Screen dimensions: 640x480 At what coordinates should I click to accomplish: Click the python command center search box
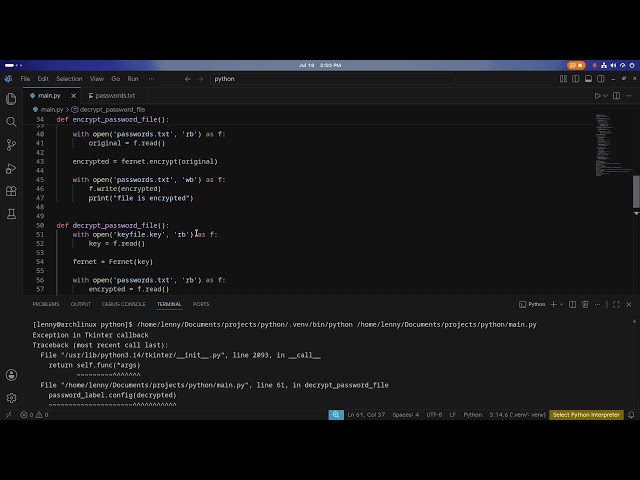tap(332, 79)
